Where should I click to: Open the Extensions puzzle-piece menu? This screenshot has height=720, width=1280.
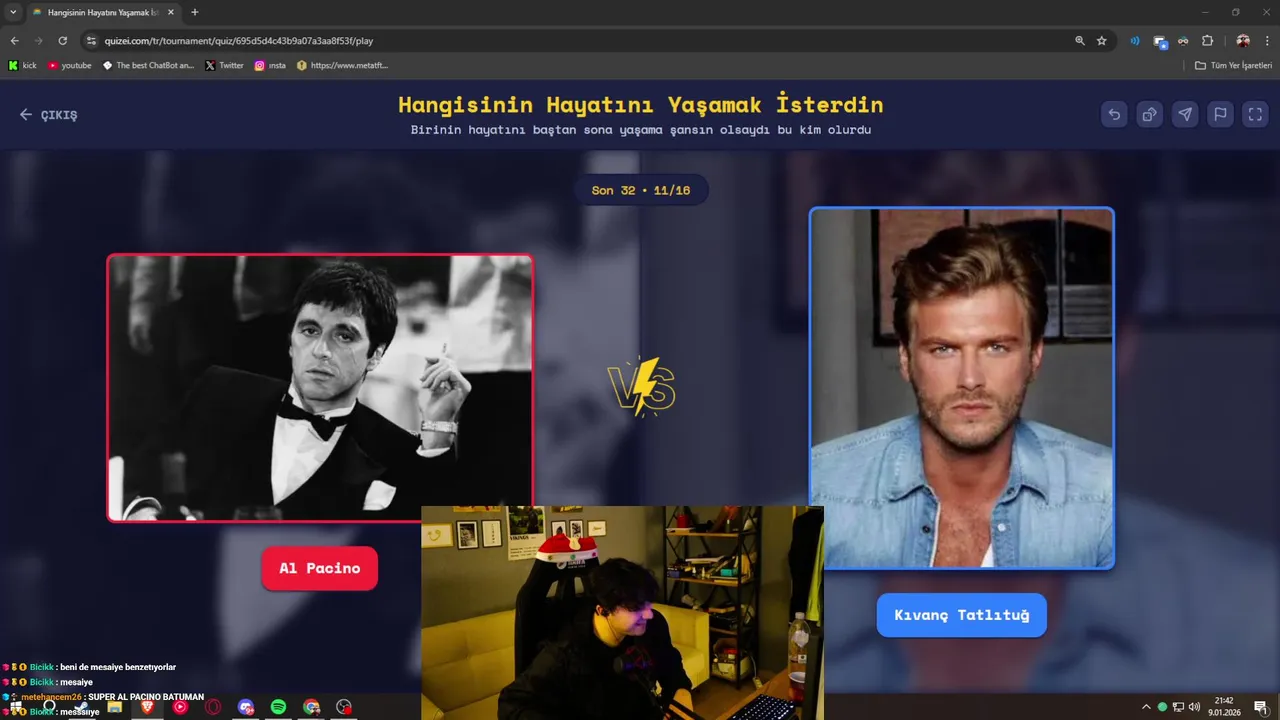1207,41
